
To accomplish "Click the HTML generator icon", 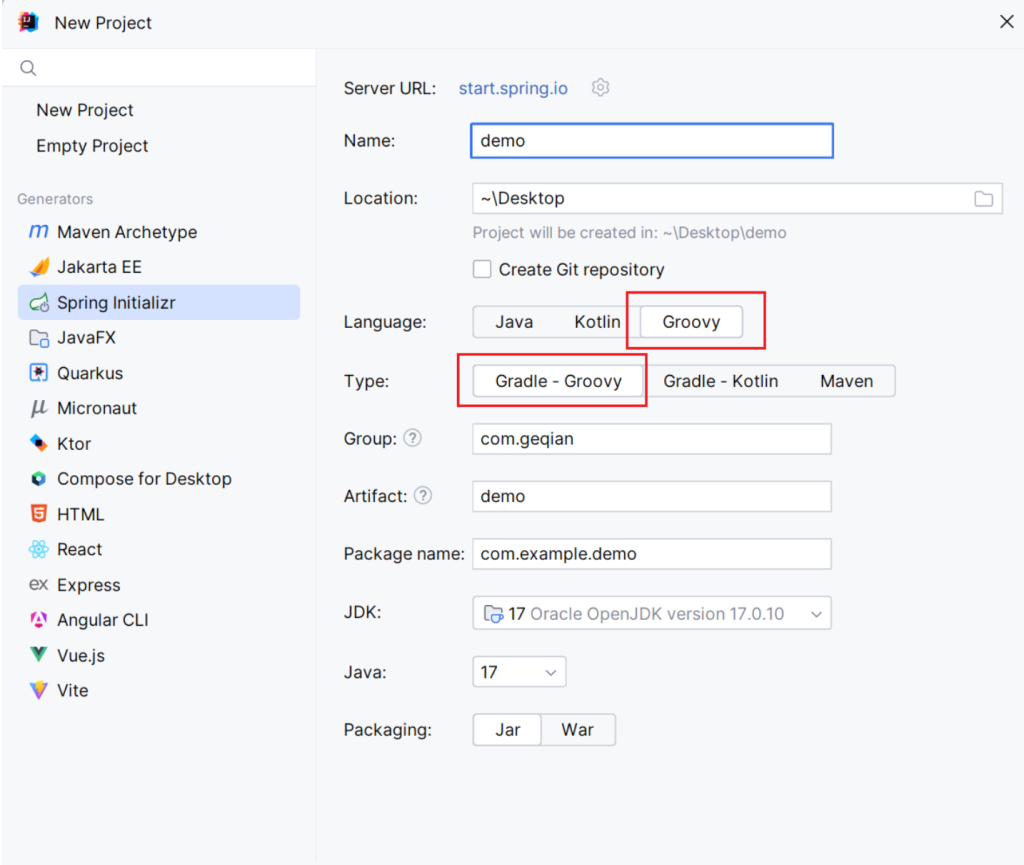I will click(39, 514).
